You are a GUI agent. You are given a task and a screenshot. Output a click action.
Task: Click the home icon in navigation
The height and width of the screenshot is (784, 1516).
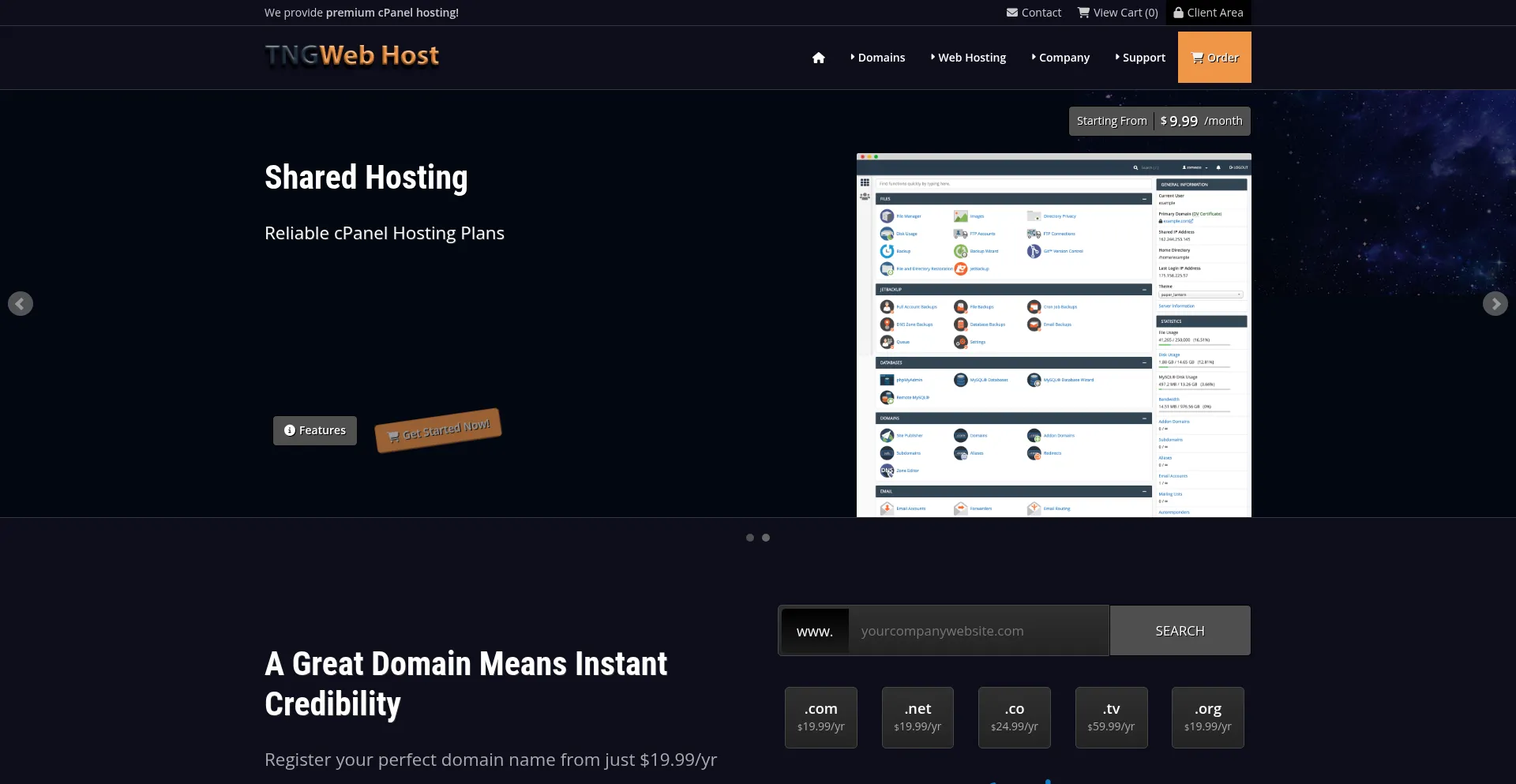(x=818, y=58)
